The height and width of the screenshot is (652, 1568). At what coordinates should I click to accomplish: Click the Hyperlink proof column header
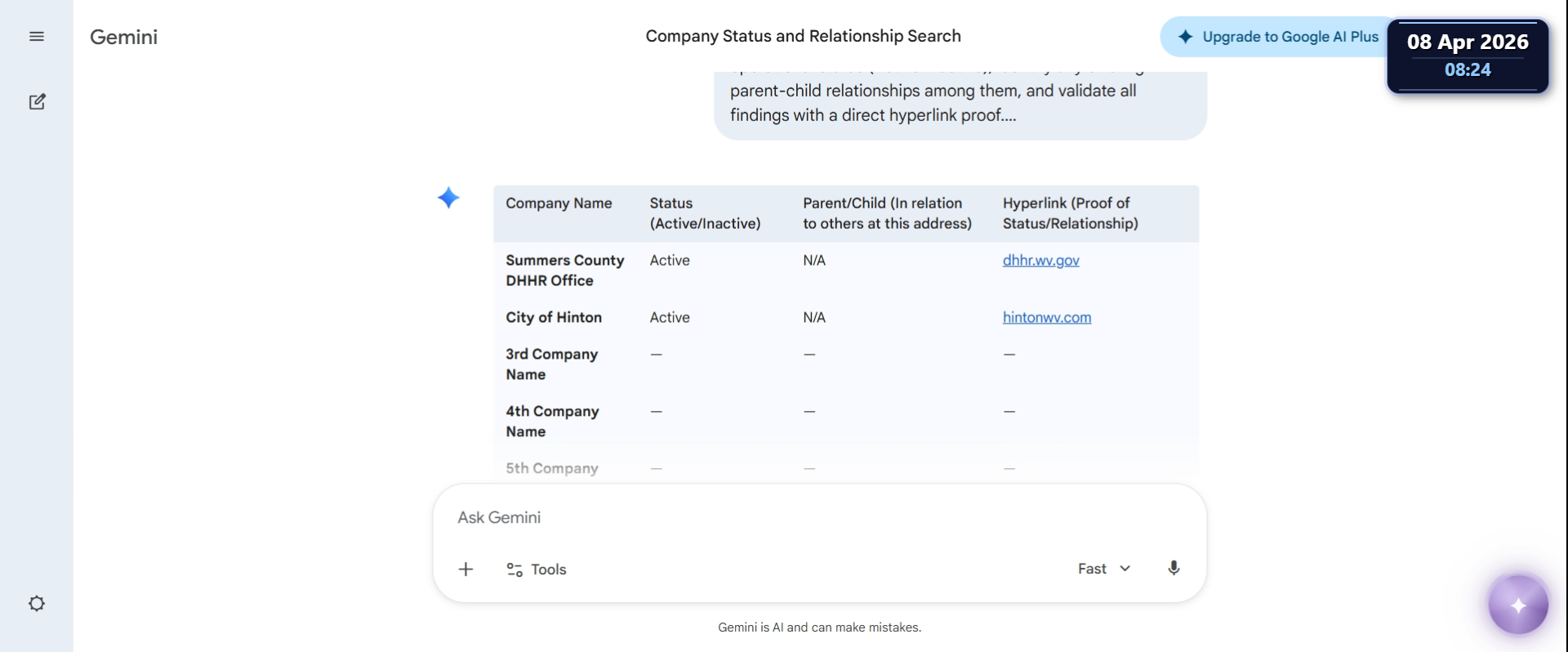(x=1070, y=213)
